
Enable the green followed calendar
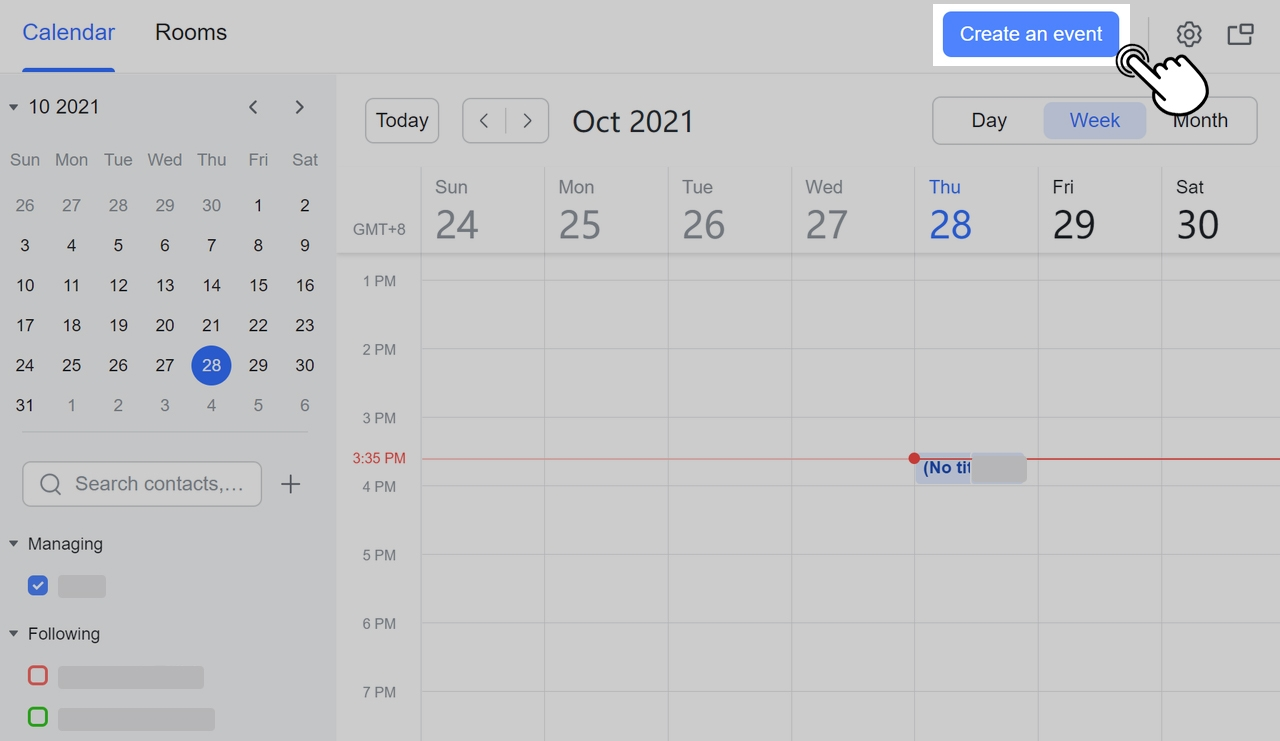[x=37, y=717]
